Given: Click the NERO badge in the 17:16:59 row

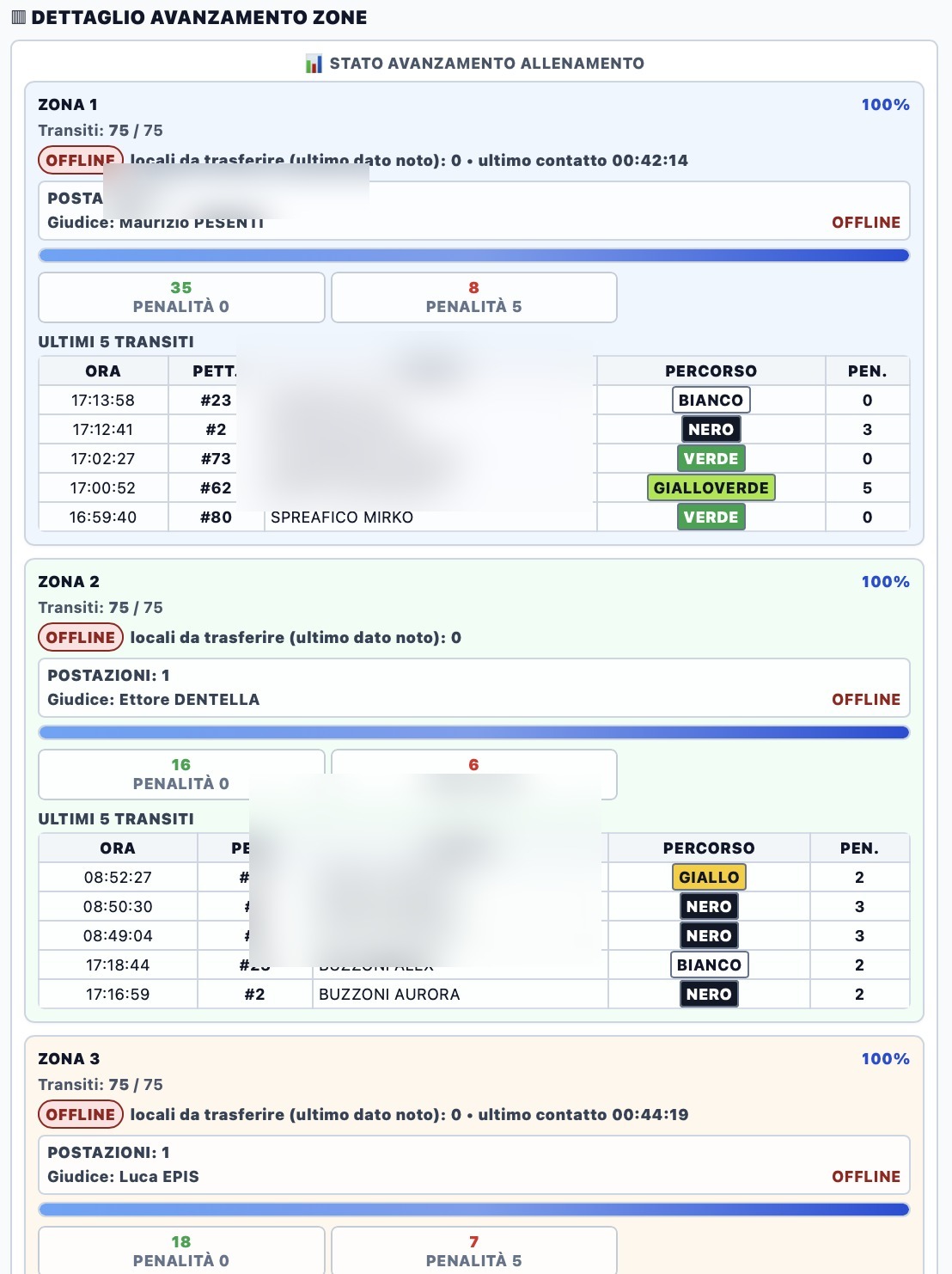Looking at the screenshot, I should point(709,994).
